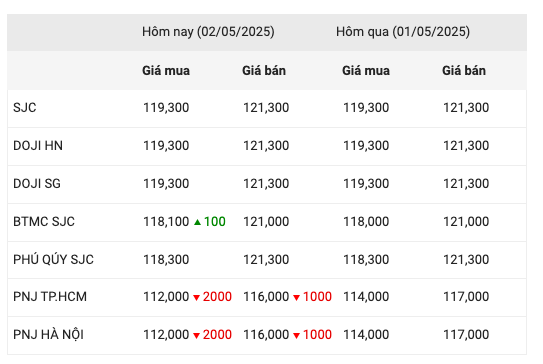Click the green 100 change value
Viewport: 543px width, 364px height.
[215, 221]
